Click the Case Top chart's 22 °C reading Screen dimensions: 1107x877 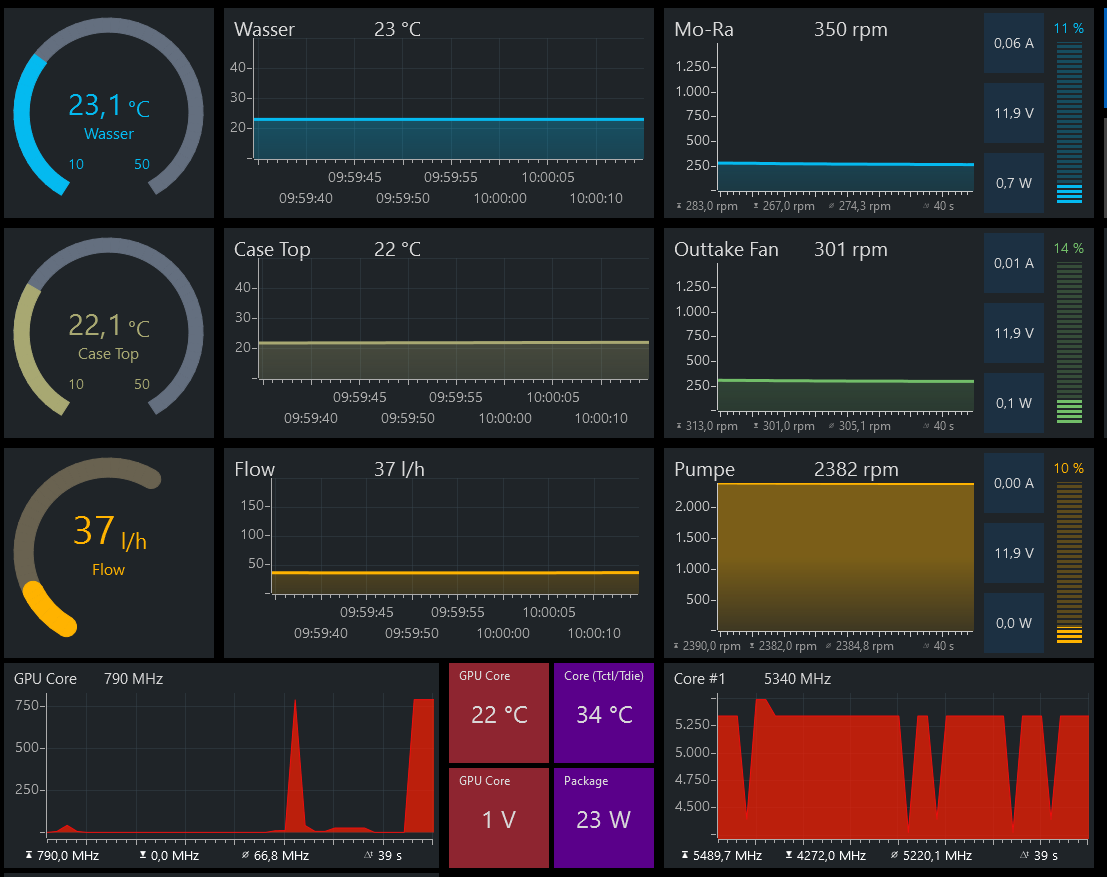point(397,249)
